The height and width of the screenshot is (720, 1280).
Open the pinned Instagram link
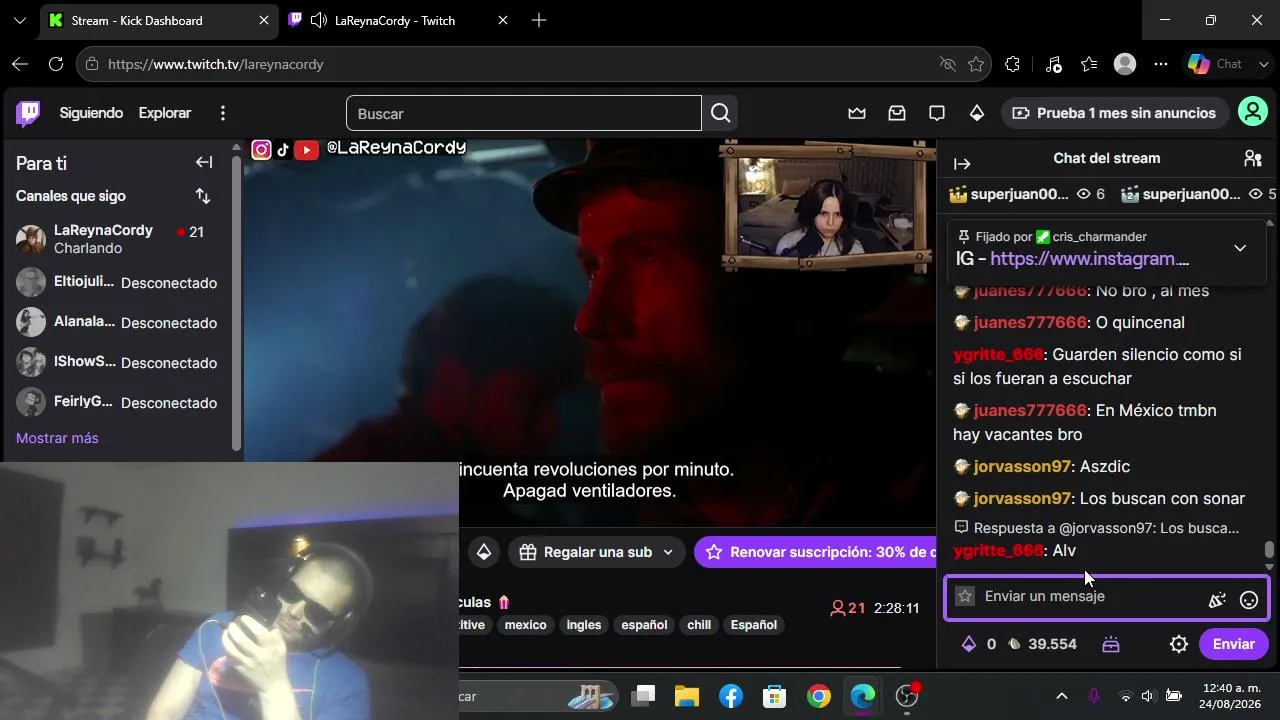click(x=1090, y=259)
